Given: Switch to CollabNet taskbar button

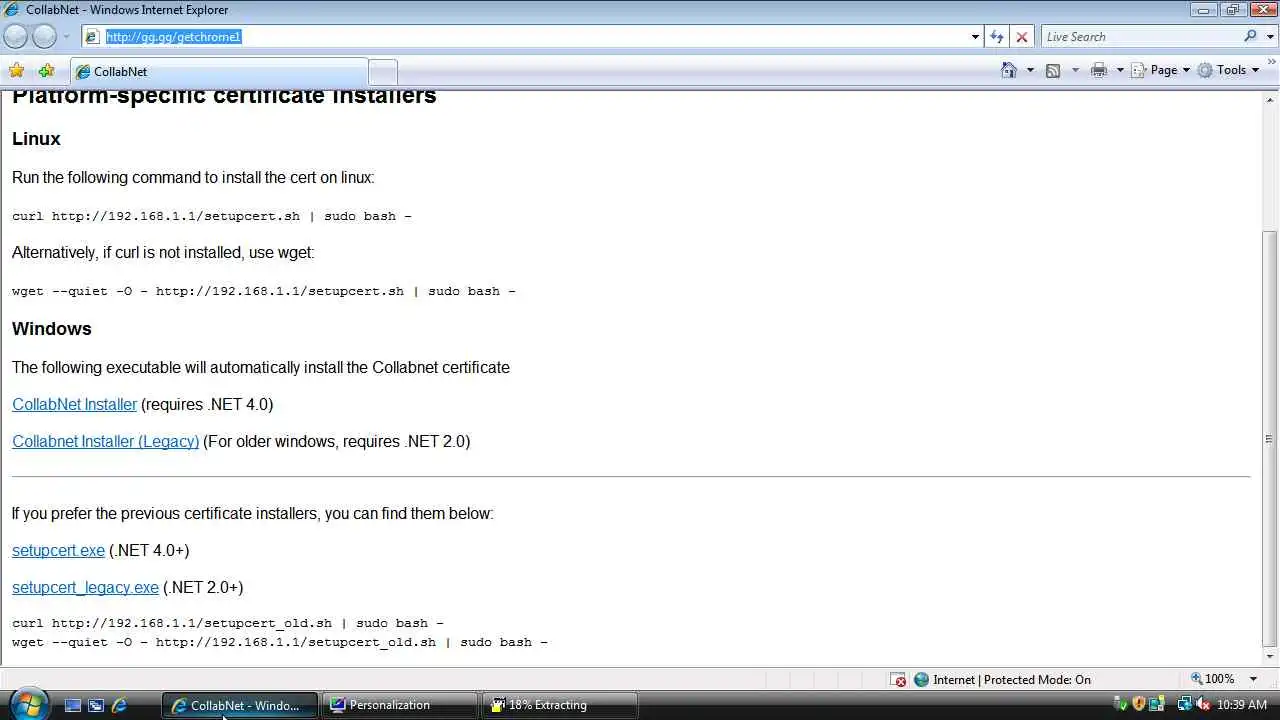Looking at the screenshot, I should [x=240, y=705].
